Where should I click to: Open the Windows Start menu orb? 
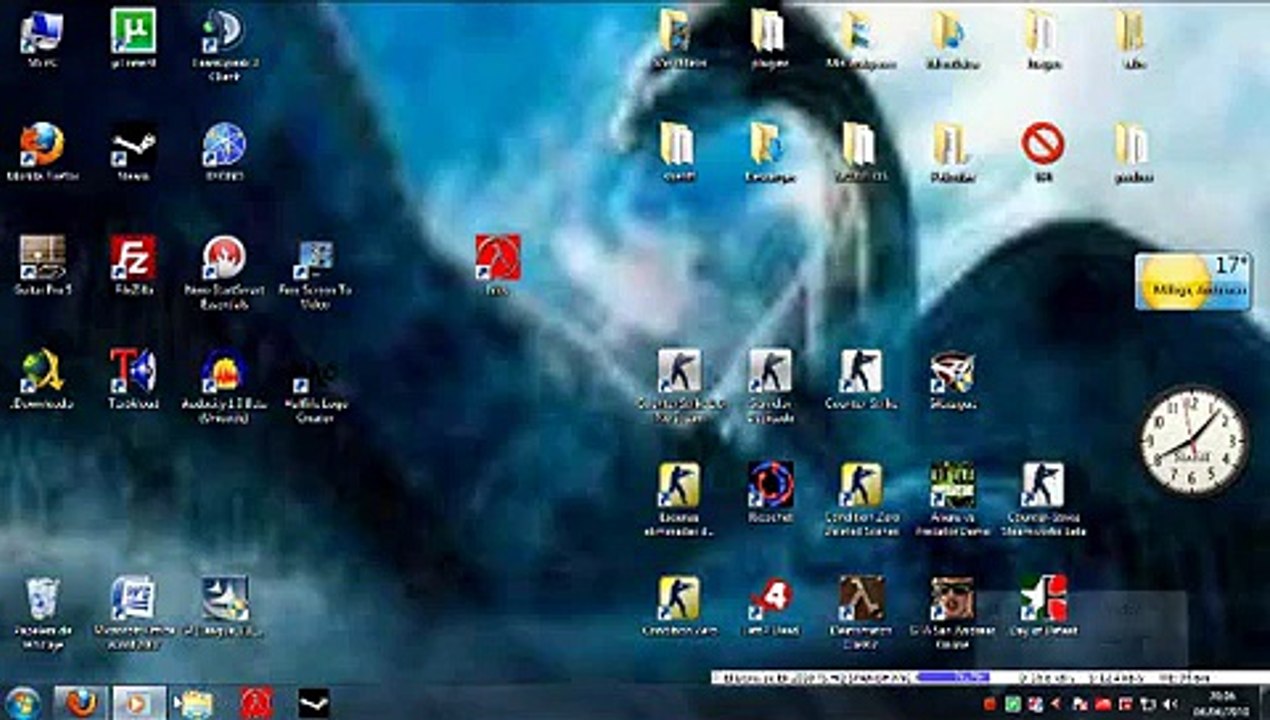(x=22, y=703)
